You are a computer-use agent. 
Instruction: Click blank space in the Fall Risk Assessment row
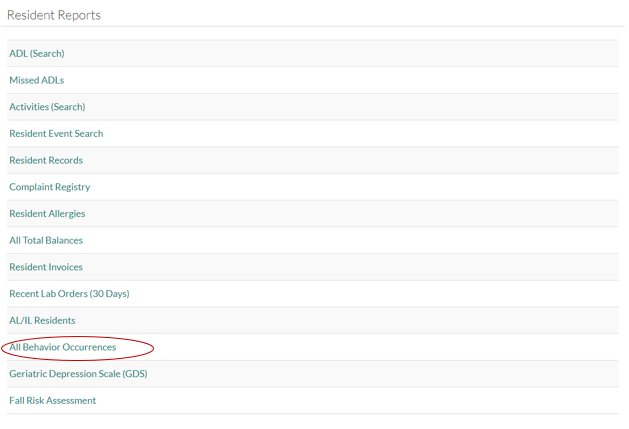pyautogui.click(x=400, y=400)
